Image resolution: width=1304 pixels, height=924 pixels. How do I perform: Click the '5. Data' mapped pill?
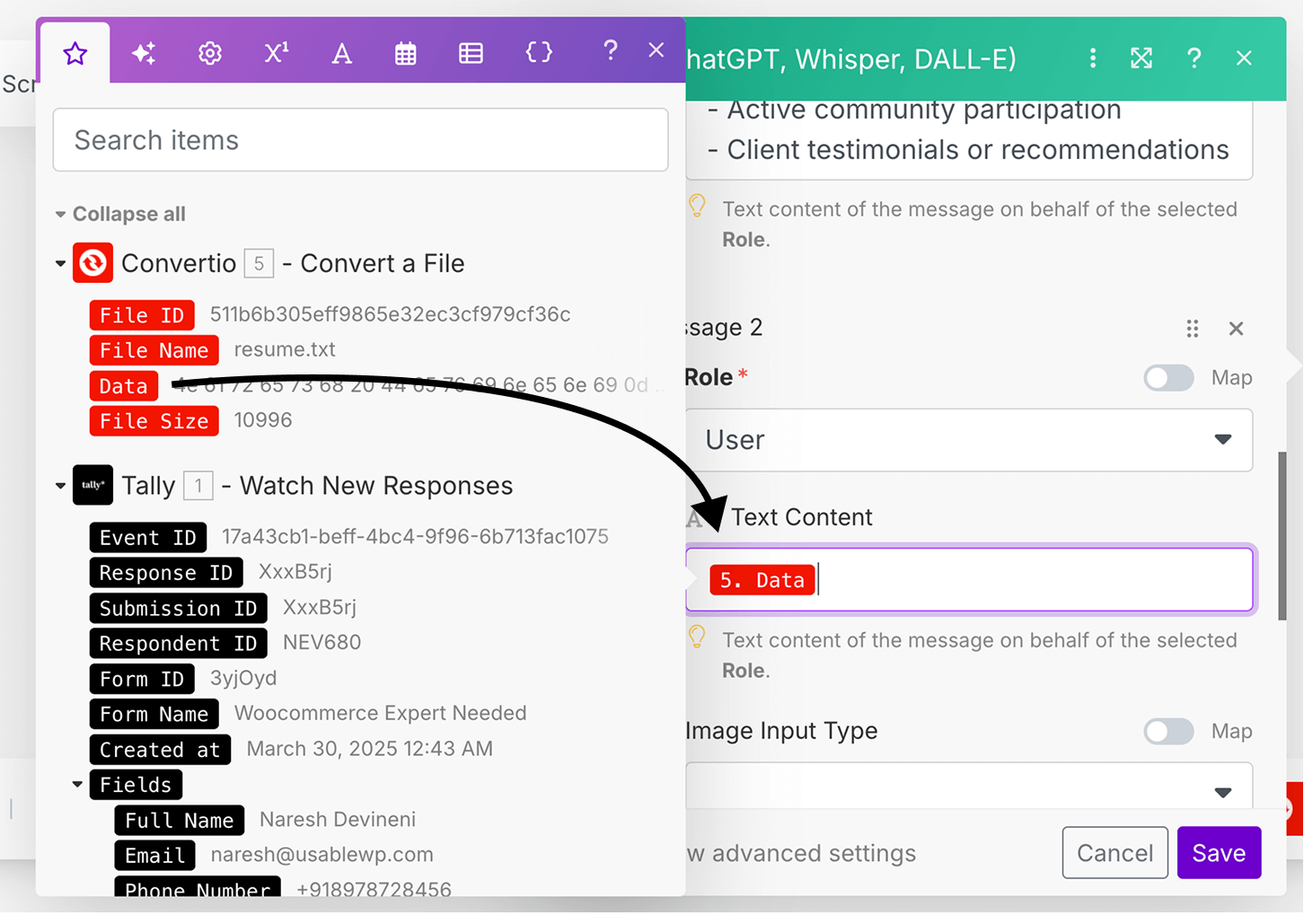coord(762,580)
